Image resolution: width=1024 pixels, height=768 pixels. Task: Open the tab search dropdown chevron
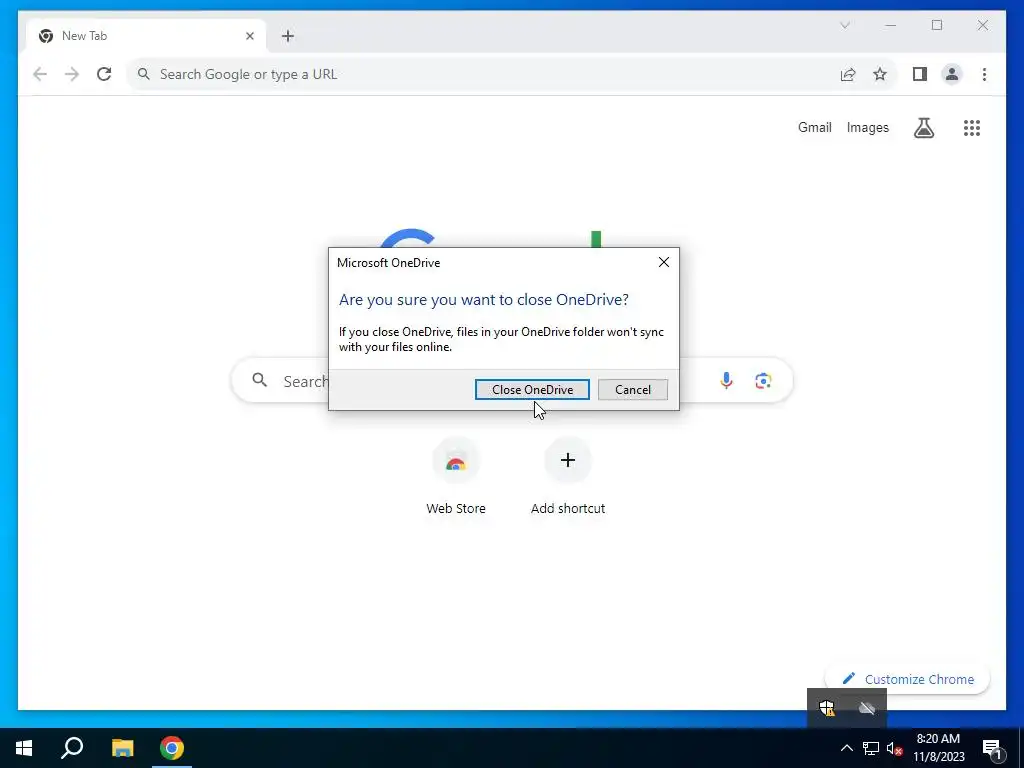tap(844, 25)
